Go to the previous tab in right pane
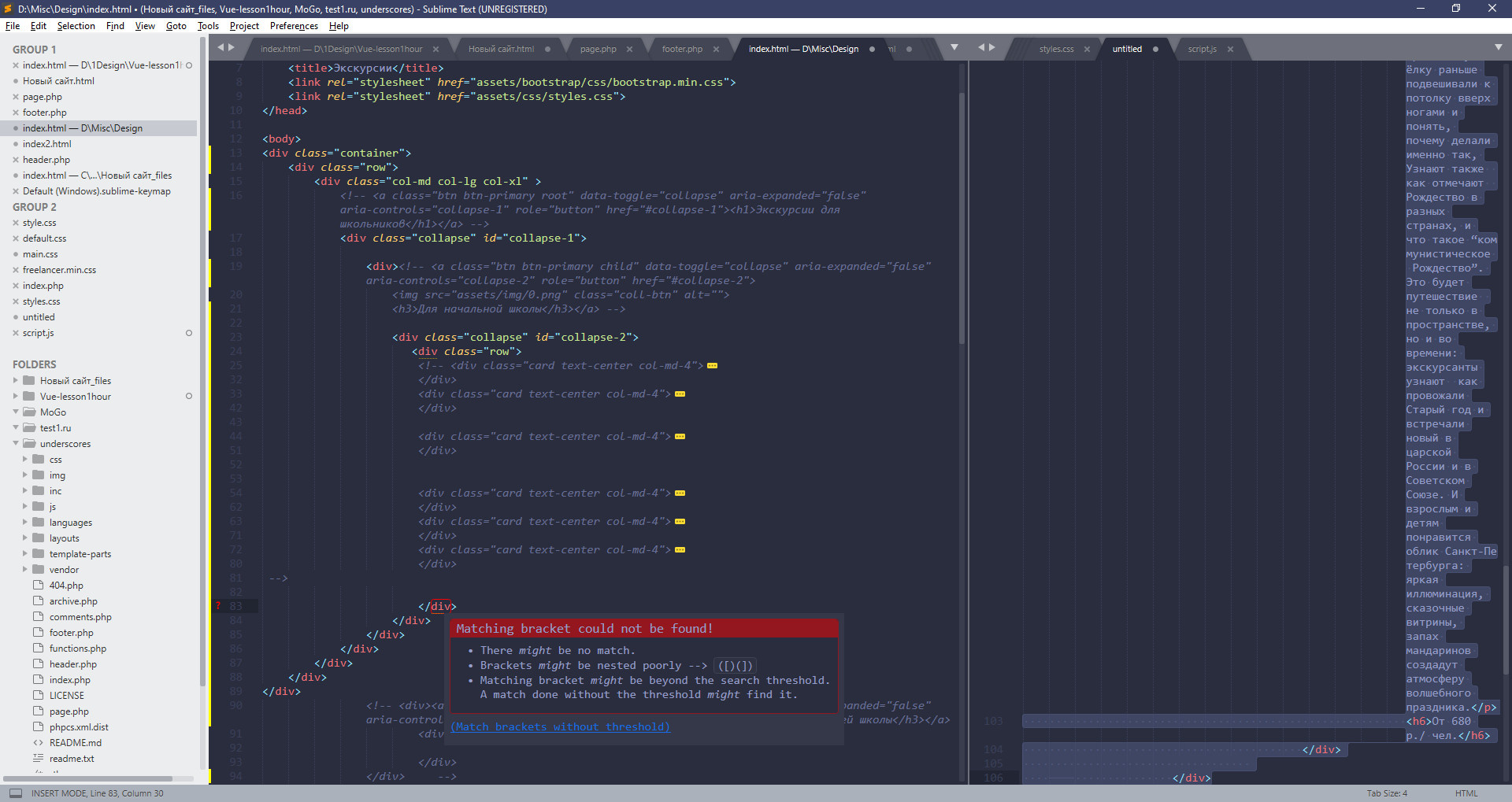This screenshot has height=802, width=1512. [981, 47]
